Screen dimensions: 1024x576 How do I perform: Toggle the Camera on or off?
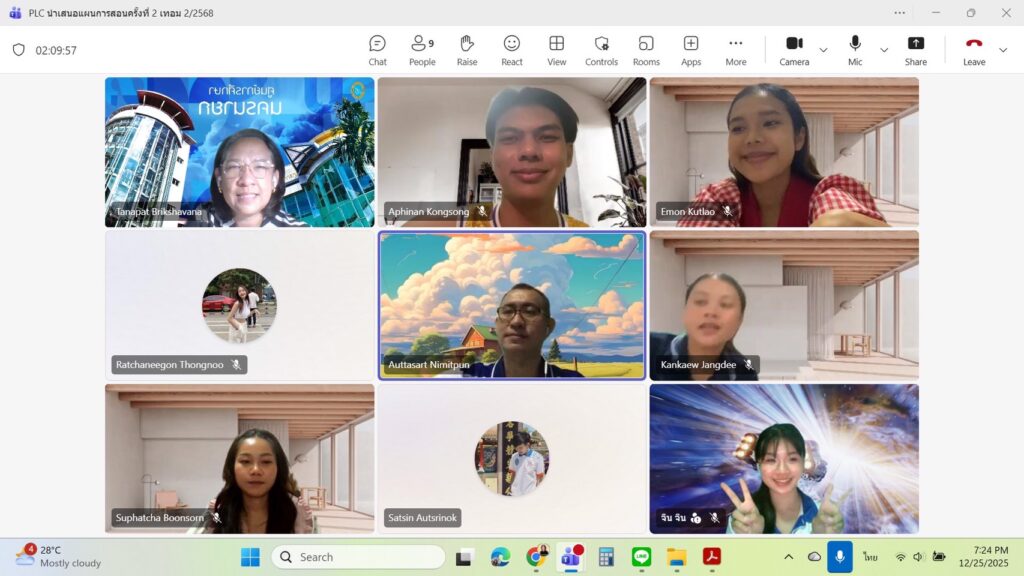(x=794, y=49)
